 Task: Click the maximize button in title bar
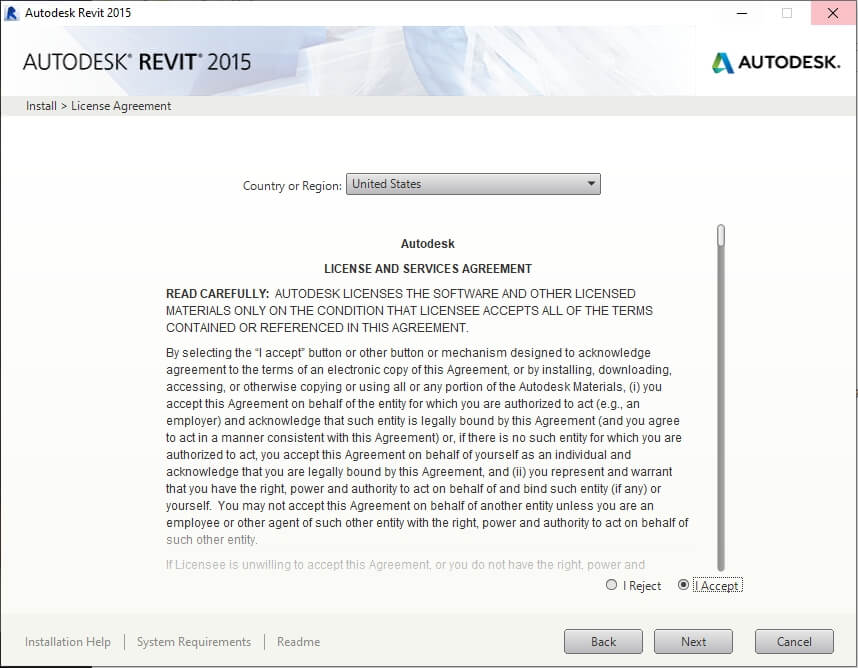[x=787, y=13]
